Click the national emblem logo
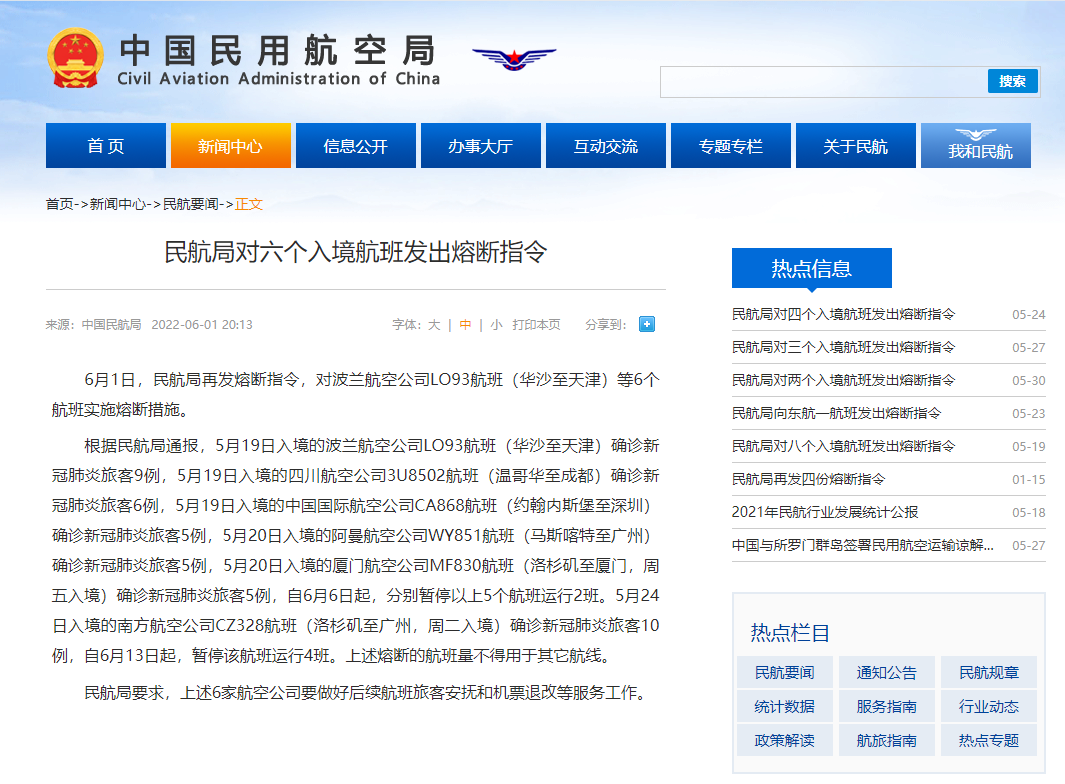The image size is (1065, 784). 74,58
